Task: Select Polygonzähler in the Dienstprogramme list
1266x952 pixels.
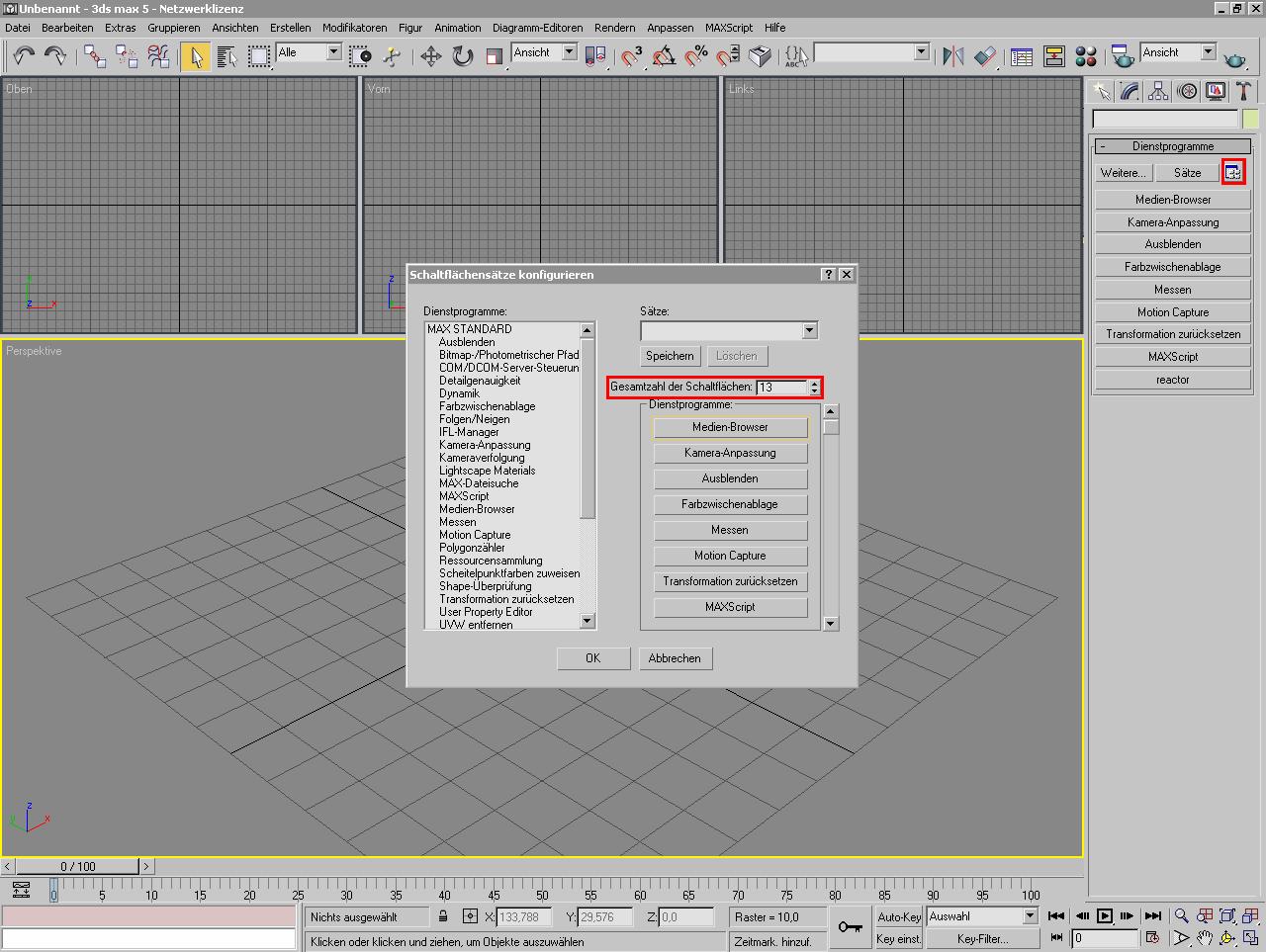Action: tap(472, 548)
